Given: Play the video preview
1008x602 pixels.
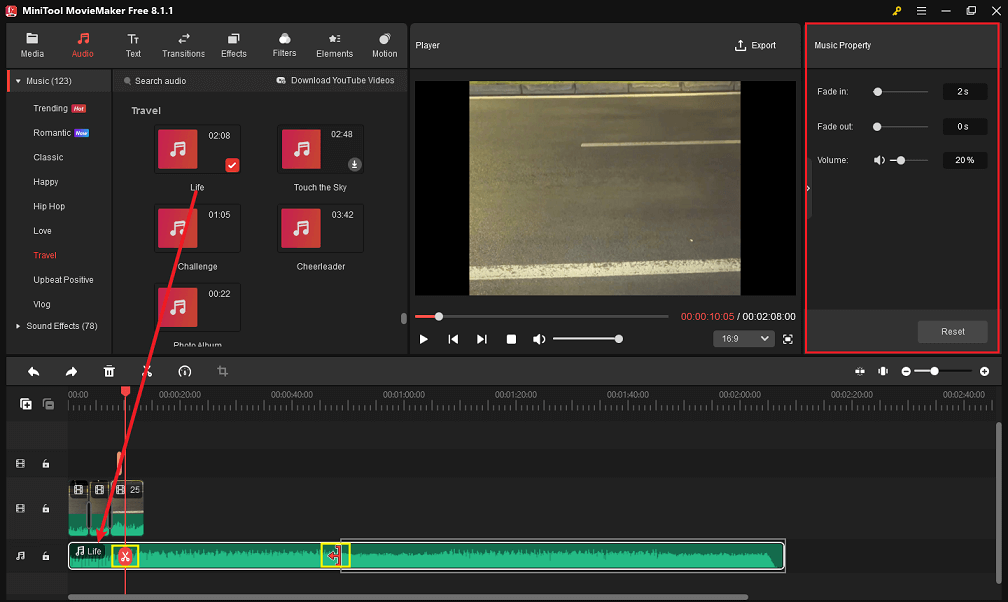Looking at the screenshot, I should pyautogui.click(x=424, y=339).
